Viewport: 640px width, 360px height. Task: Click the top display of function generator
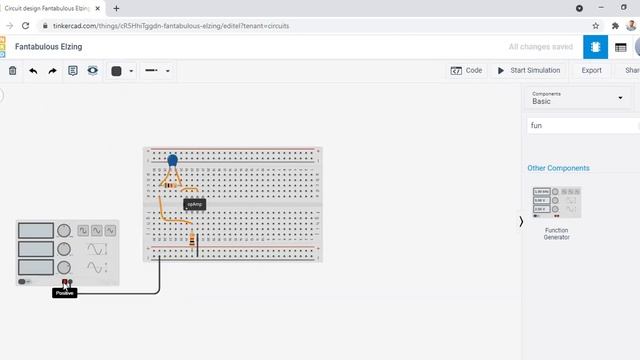[36, 231]
